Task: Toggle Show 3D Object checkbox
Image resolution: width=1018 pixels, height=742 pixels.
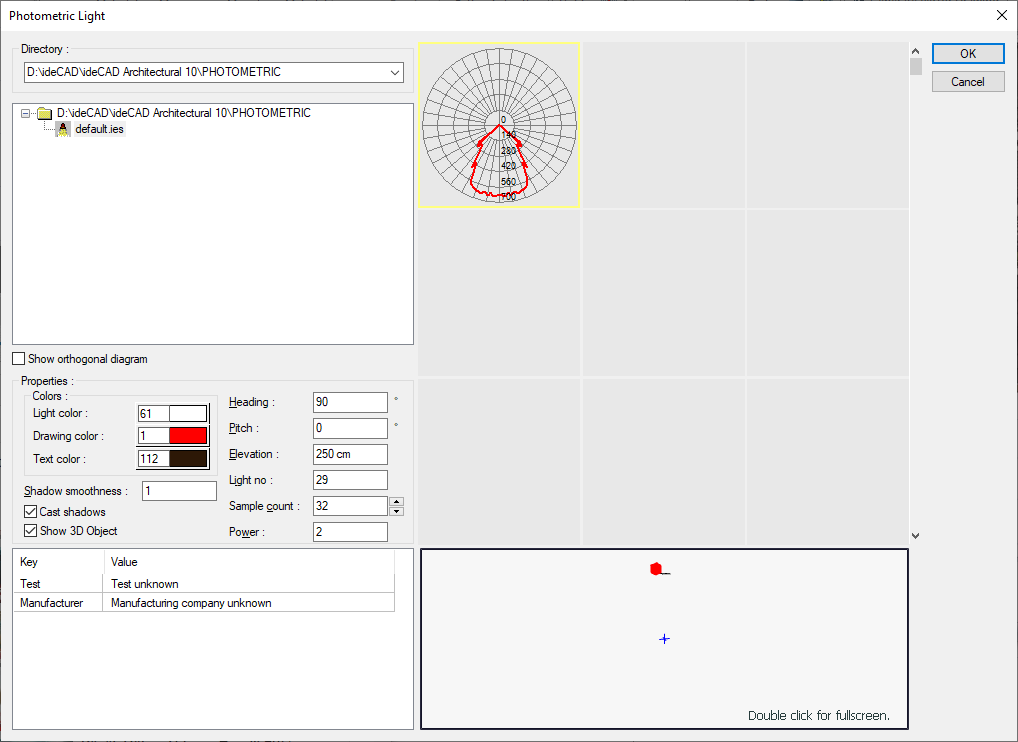Action: click(x=31, y=531)
